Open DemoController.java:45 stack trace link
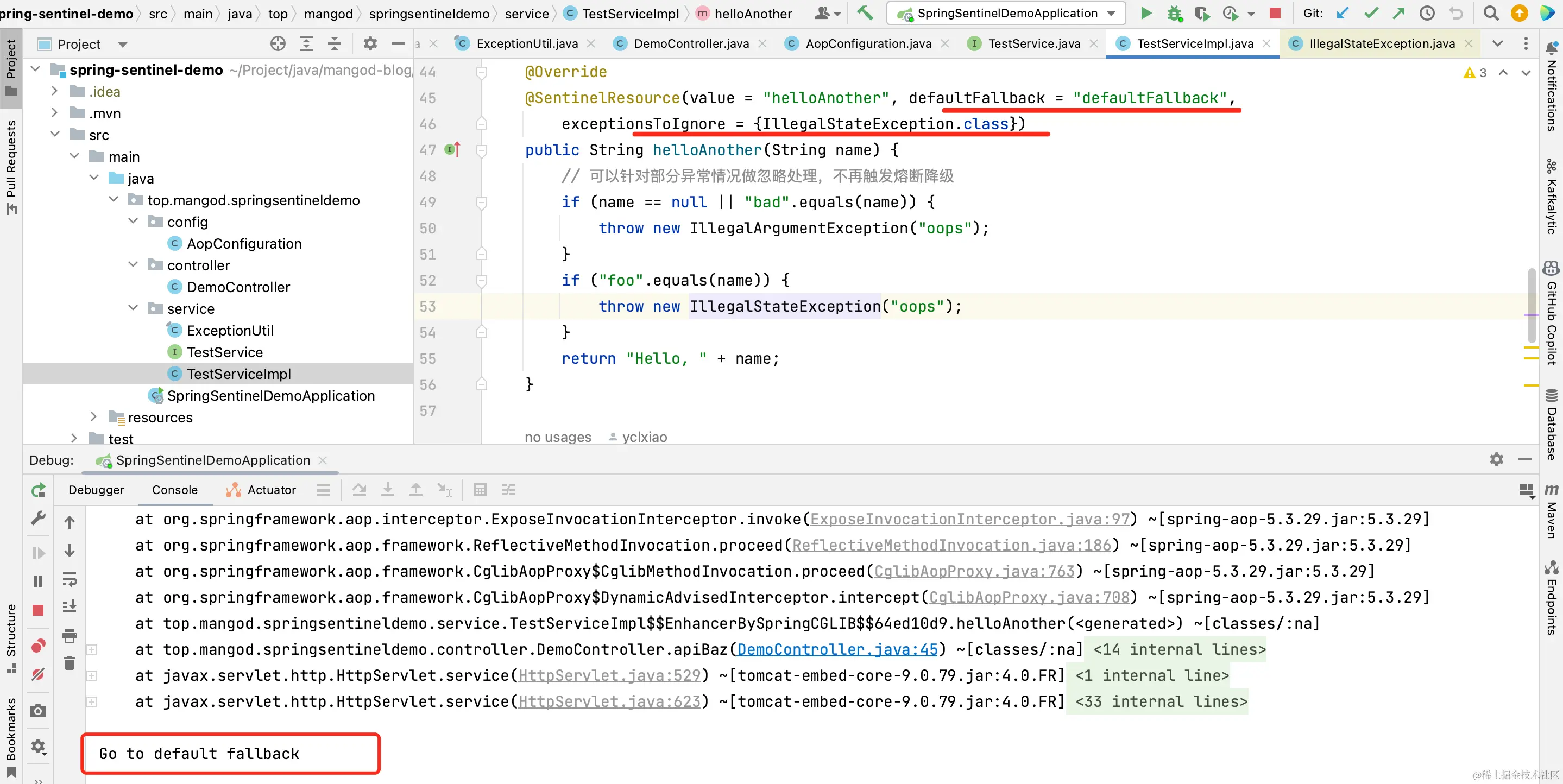1563x784 pixels. tap(837, 649)
